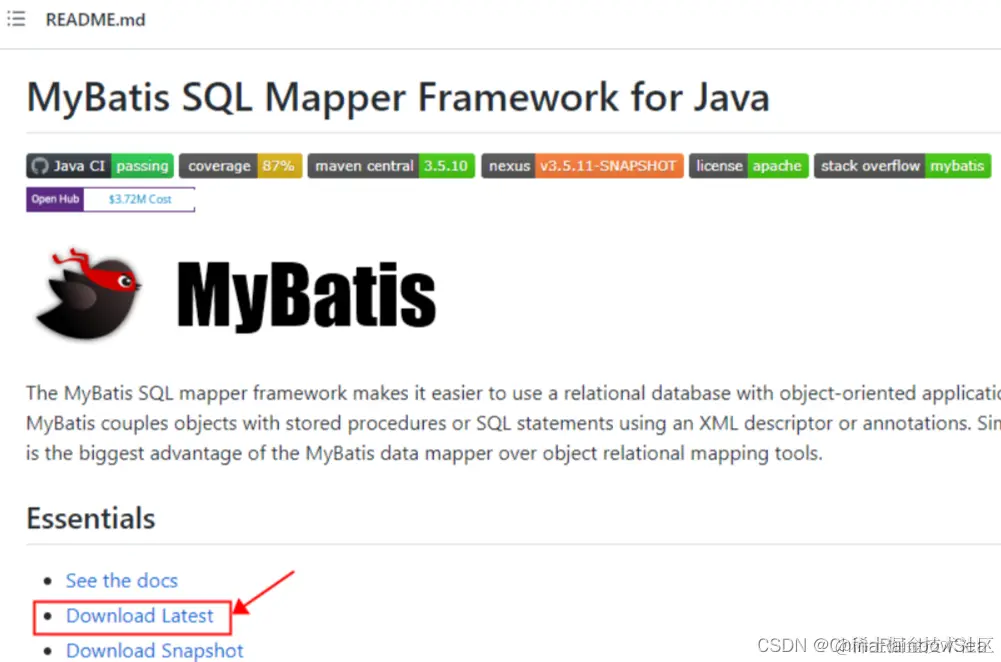
Task: Open the See the docs link
Action: click(122, 580)
